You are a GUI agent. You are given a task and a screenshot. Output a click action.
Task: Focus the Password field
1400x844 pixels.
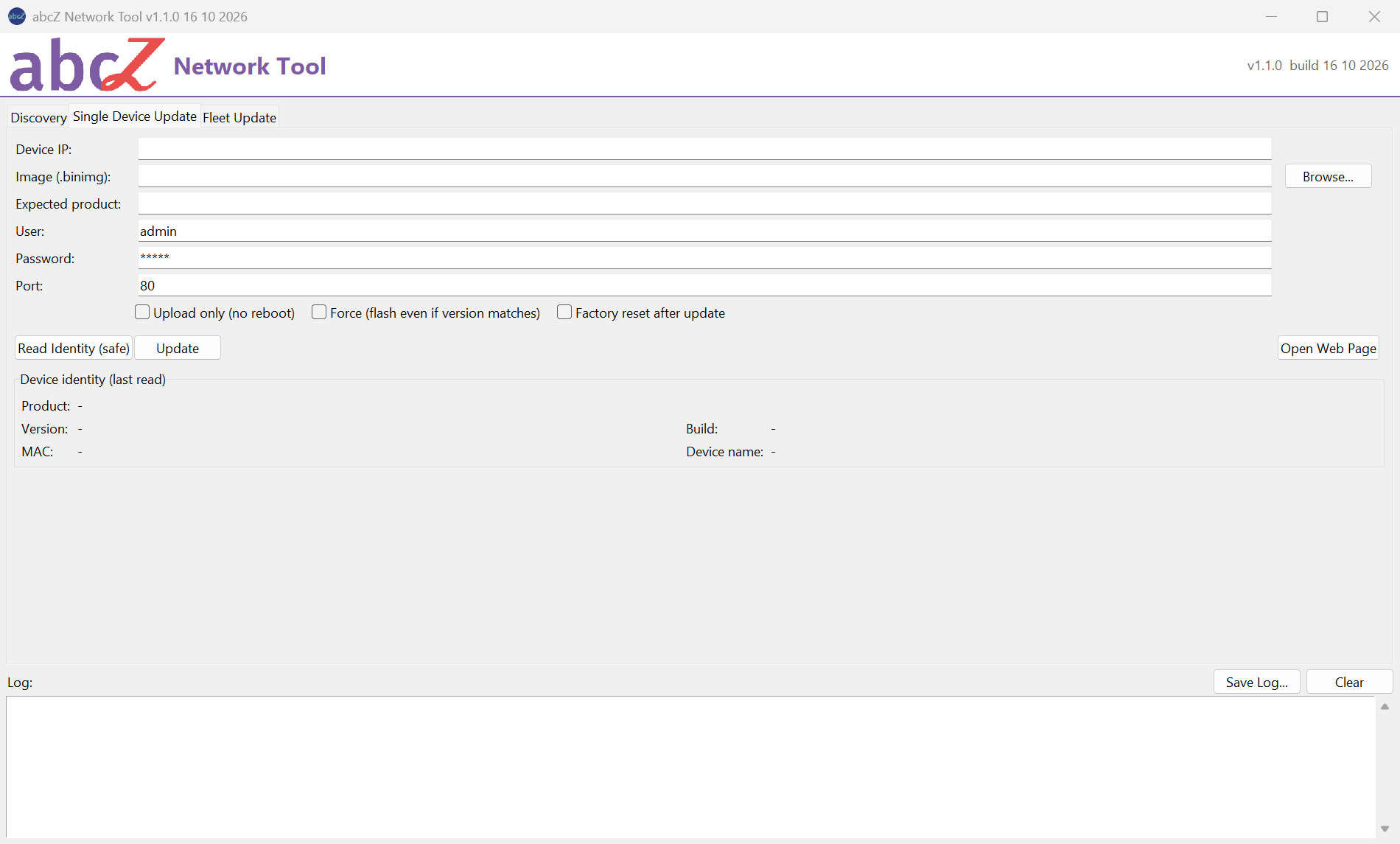(x=704, y=258)
